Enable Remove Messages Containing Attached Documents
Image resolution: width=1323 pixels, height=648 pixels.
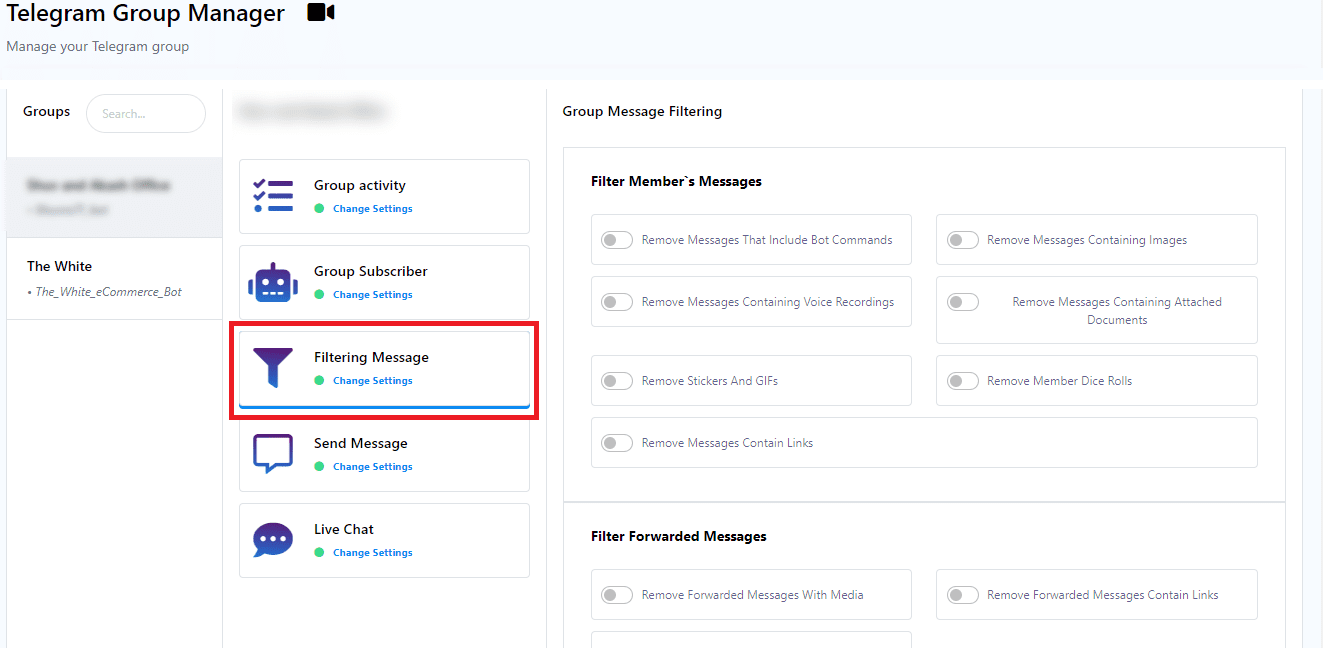tap(962, 302)
